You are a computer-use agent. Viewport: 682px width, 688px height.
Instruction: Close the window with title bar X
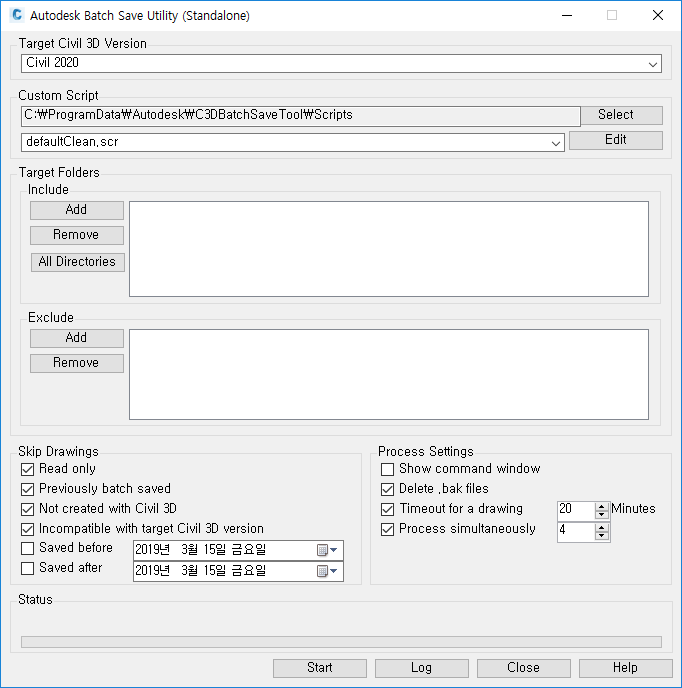point(657,15)
